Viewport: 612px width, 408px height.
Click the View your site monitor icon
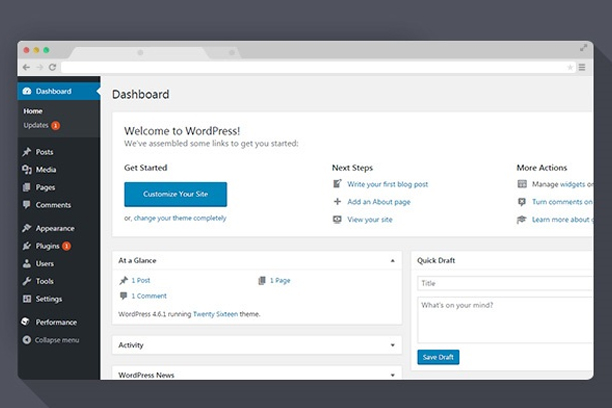pos(337,219)
